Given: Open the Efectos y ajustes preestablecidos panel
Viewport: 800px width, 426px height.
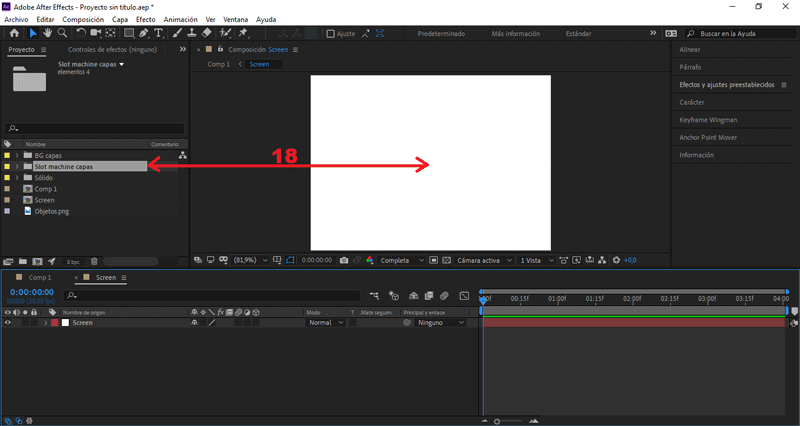Looking at the screenshot, I should 727,85.
